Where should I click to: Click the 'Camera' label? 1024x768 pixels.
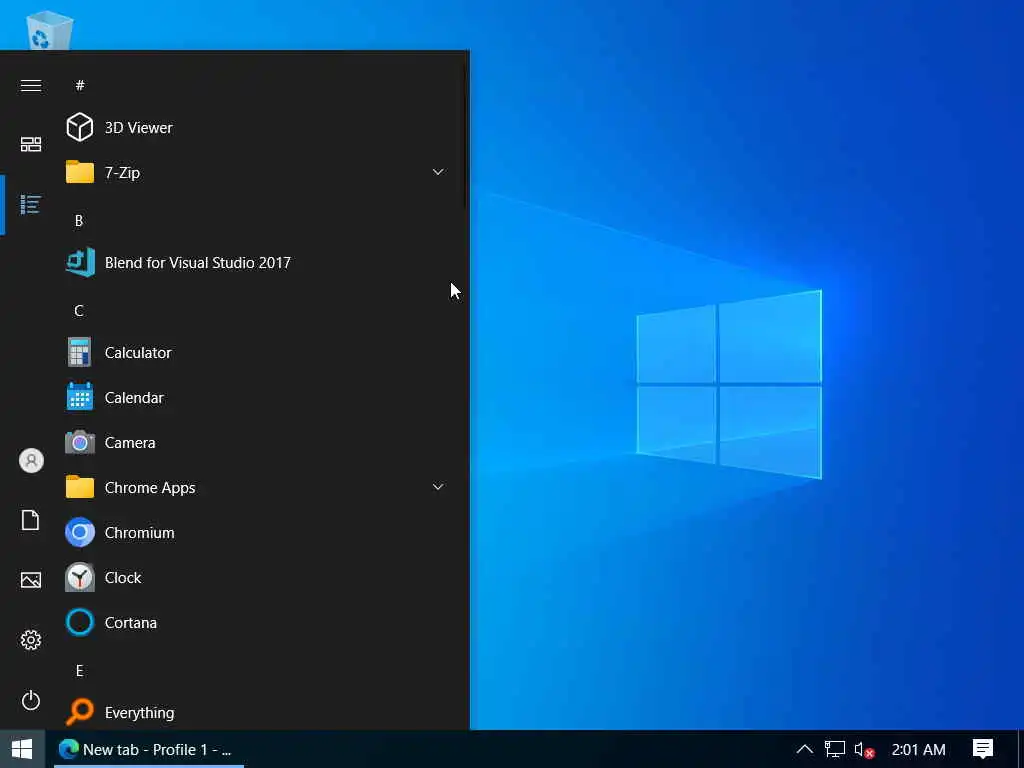point(130,443)
